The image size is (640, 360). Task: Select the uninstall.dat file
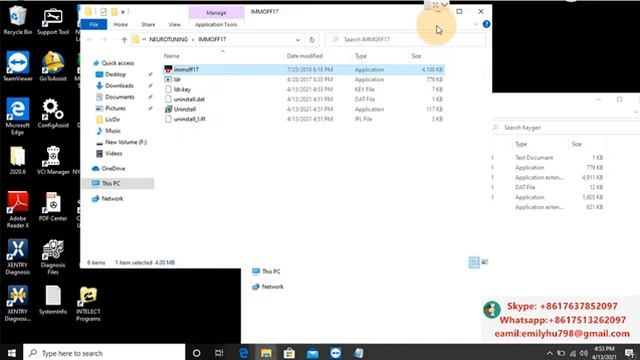(x=304, y=99)
